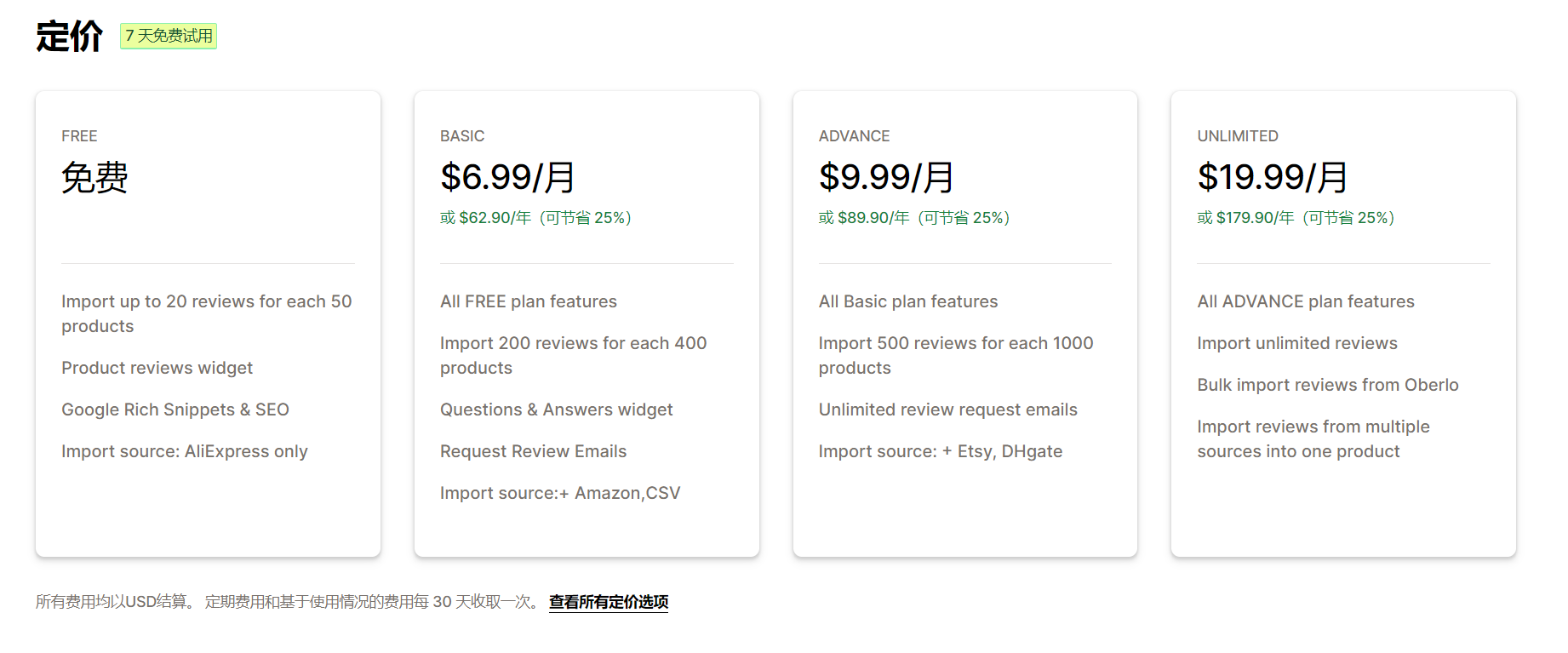The width and height of the screenshot is (1568, 653).
Task: Click Google Rich Snippets & SEO feature
Action: (175, 410)
